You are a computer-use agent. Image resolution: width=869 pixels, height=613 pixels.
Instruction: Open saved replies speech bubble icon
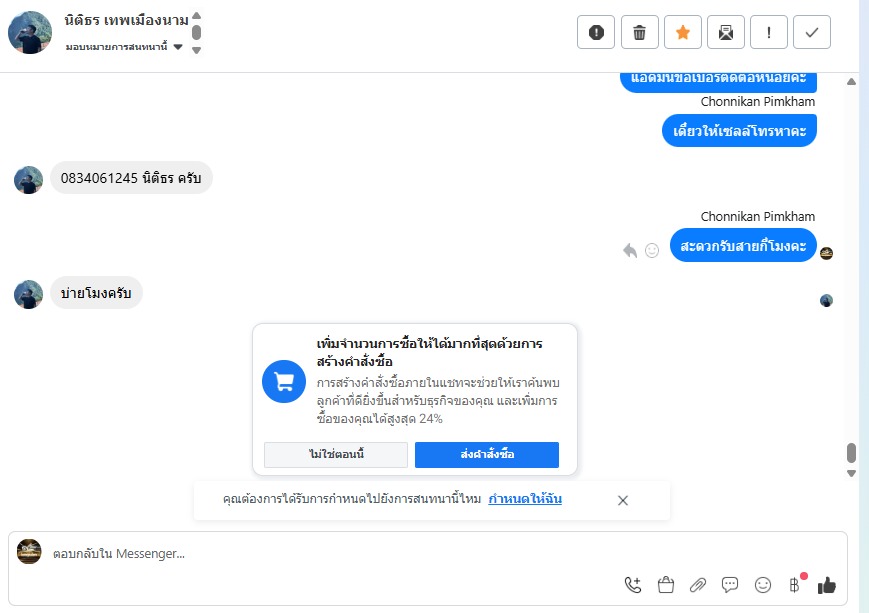730,585
